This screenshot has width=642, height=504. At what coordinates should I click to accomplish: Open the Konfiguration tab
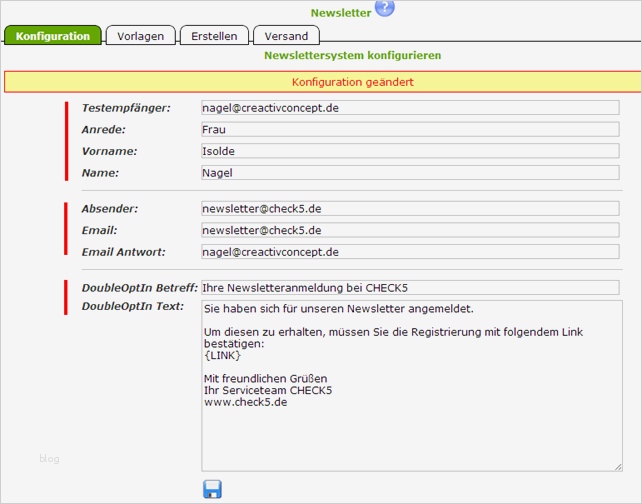pyautogui.click(x=53, y=36)
